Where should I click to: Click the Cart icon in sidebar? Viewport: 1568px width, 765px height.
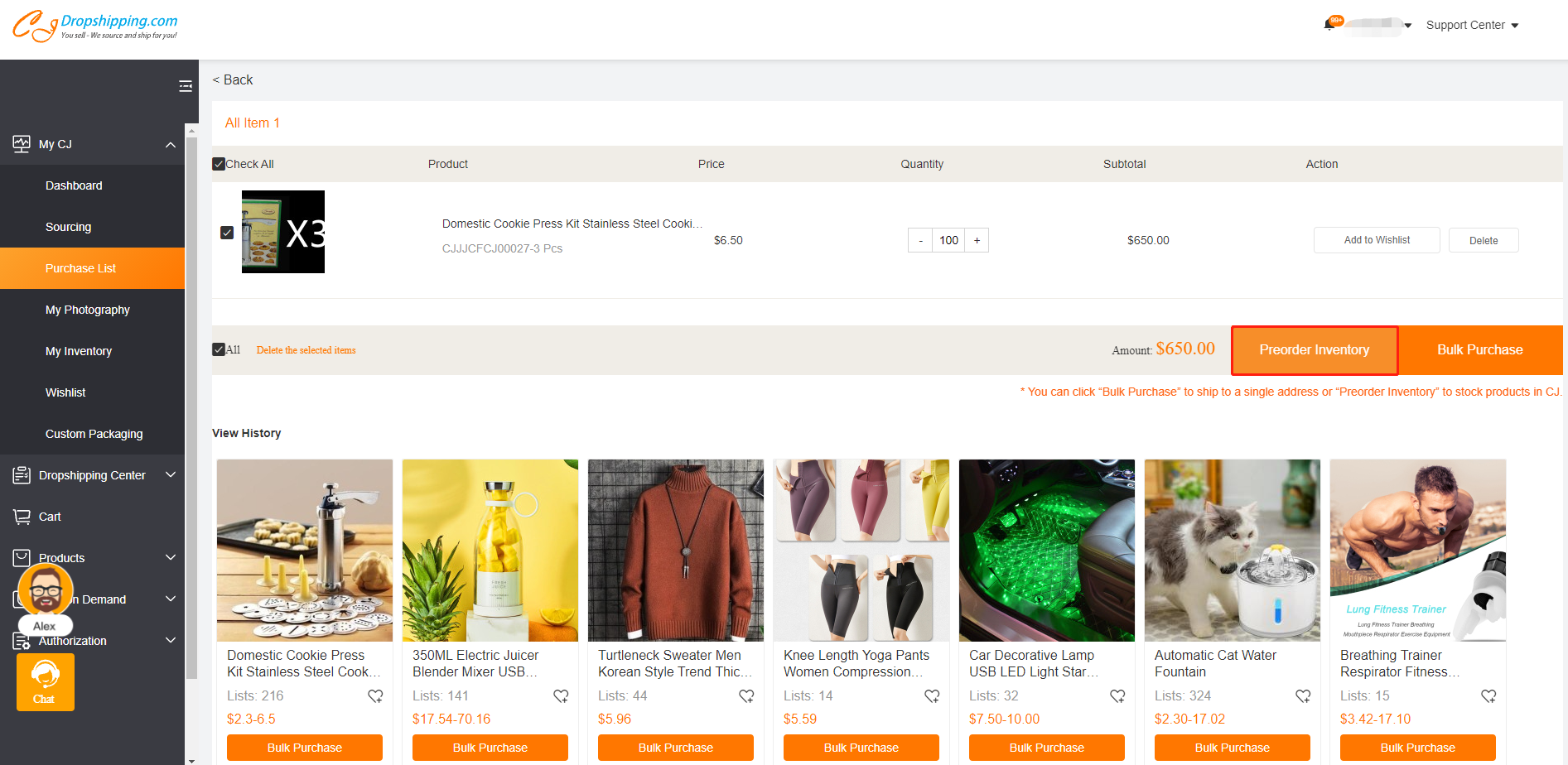22,517
